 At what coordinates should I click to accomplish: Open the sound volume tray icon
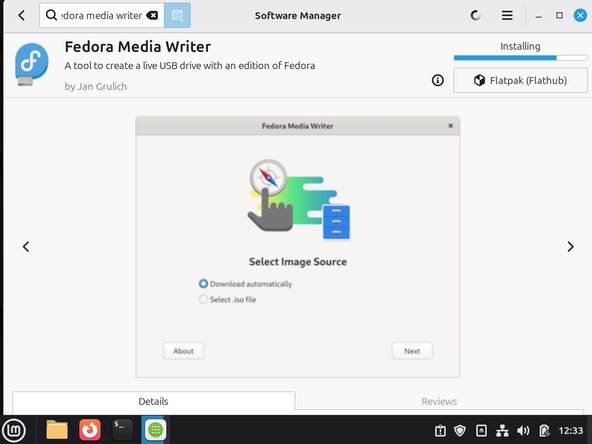[523, 430]
